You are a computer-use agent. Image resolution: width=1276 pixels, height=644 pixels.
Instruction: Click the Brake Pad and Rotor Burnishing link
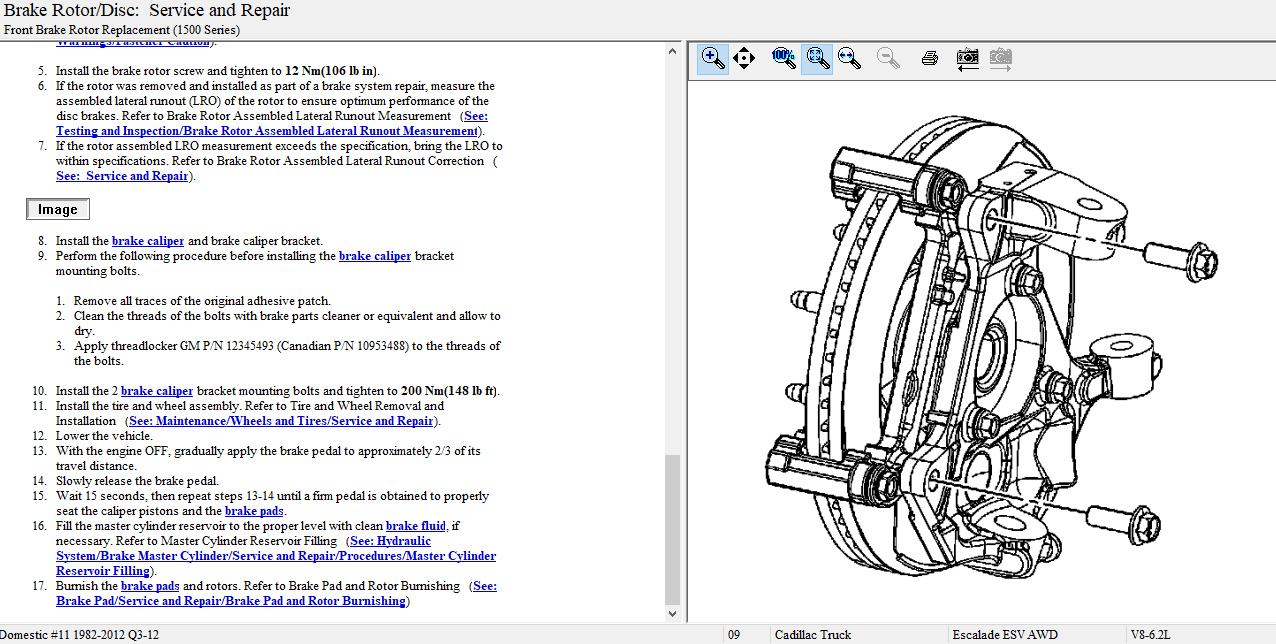click(231, 601)
